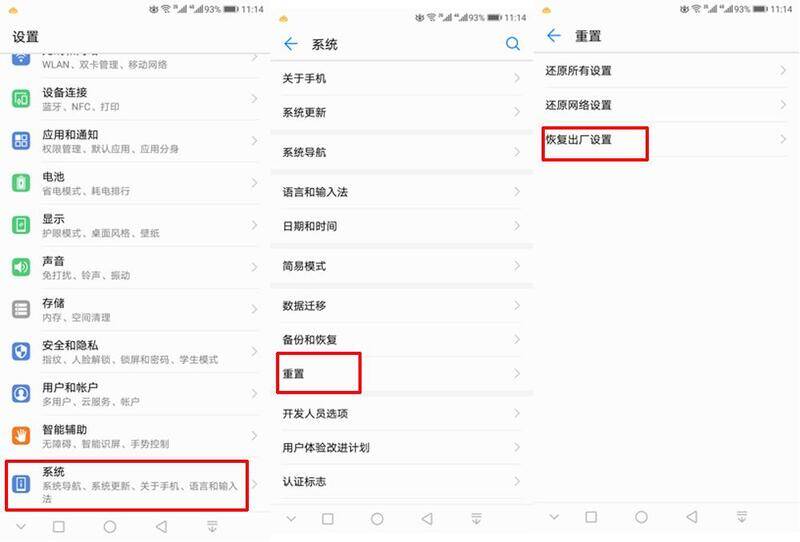Viewport: 800px width, 542px height.
Task: Tap chevron at right of 恢复出厂设置
Action: click(x=783, y=139)
